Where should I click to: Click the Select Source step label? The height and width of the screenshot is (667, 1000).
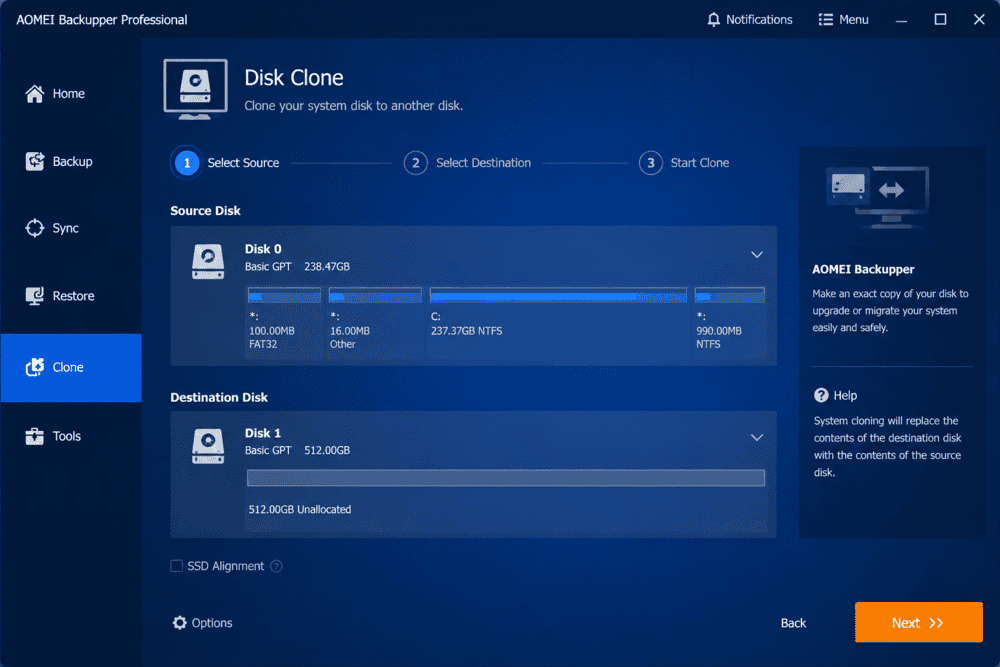click(243, 163)
